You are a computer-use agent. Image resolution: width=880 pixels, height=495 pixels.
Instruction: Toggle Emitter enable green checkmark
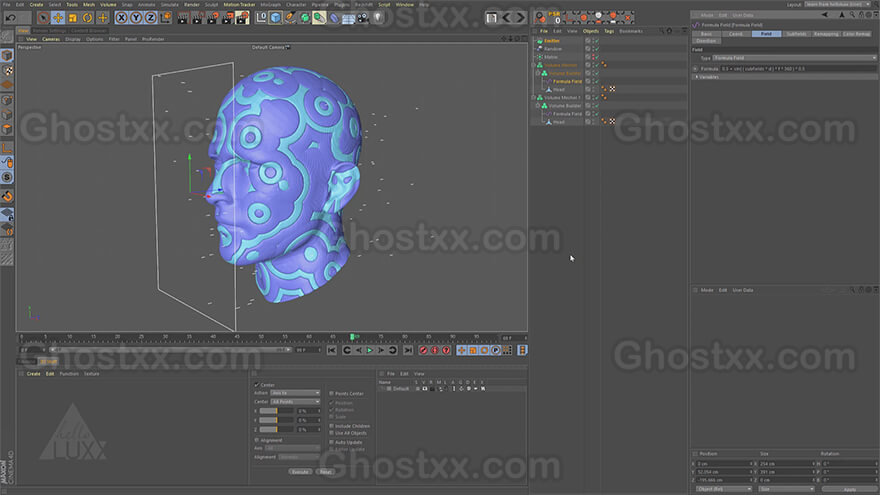click(597, 41)
